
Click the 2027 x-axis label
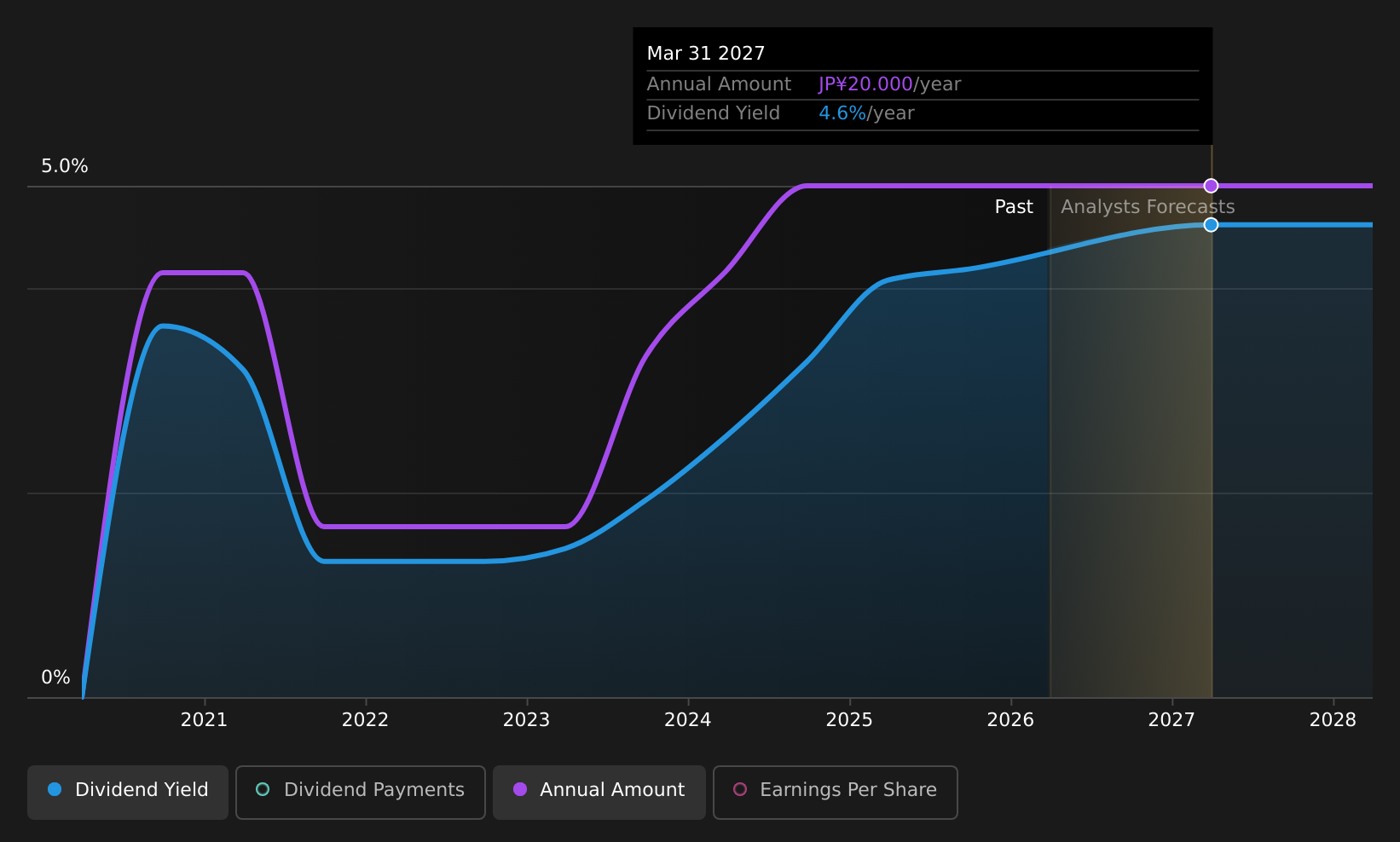[1171, 720]
